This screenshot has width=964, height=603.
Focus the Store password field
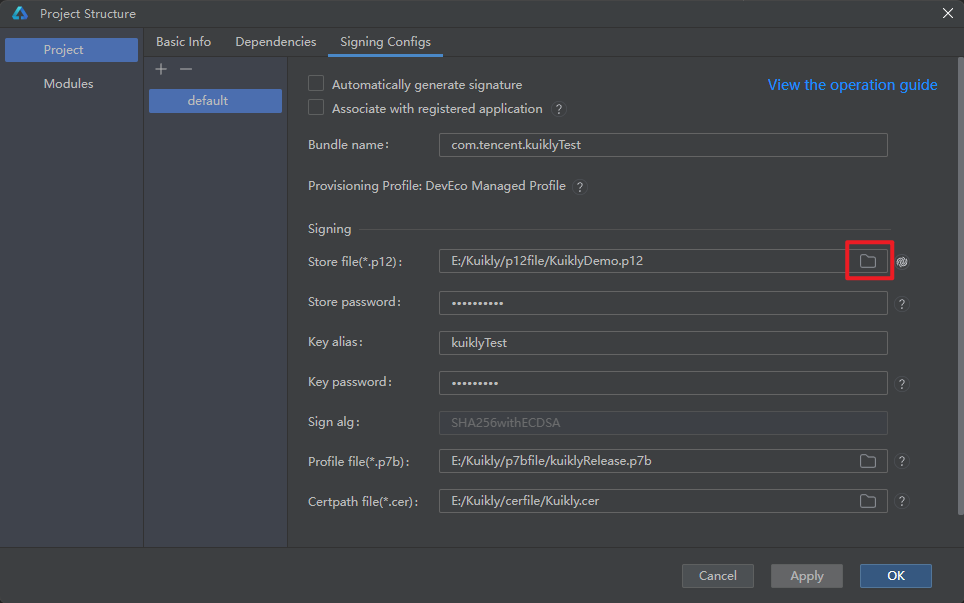(x=663, y=303)
